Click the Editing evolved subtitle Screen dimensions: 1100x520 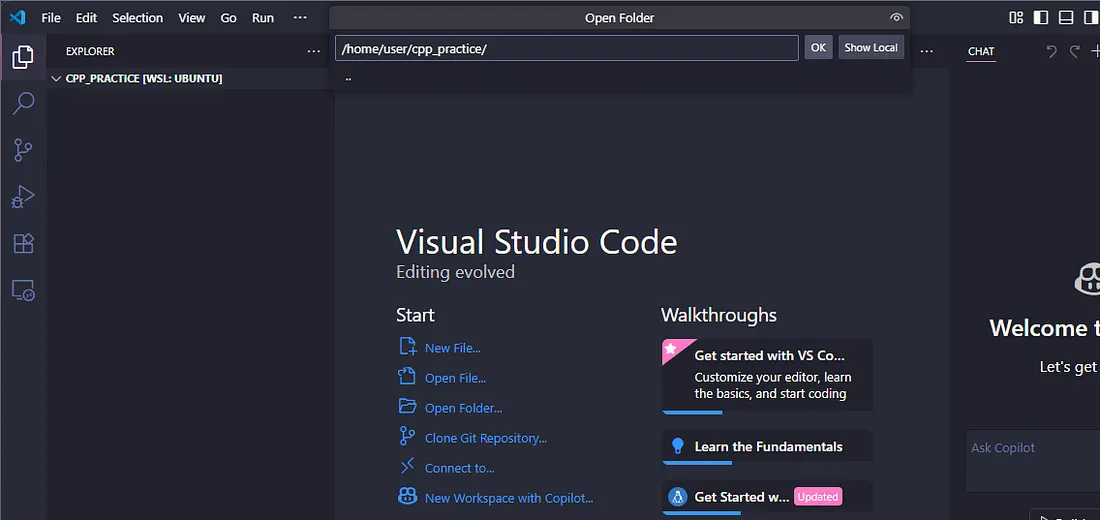455,272
